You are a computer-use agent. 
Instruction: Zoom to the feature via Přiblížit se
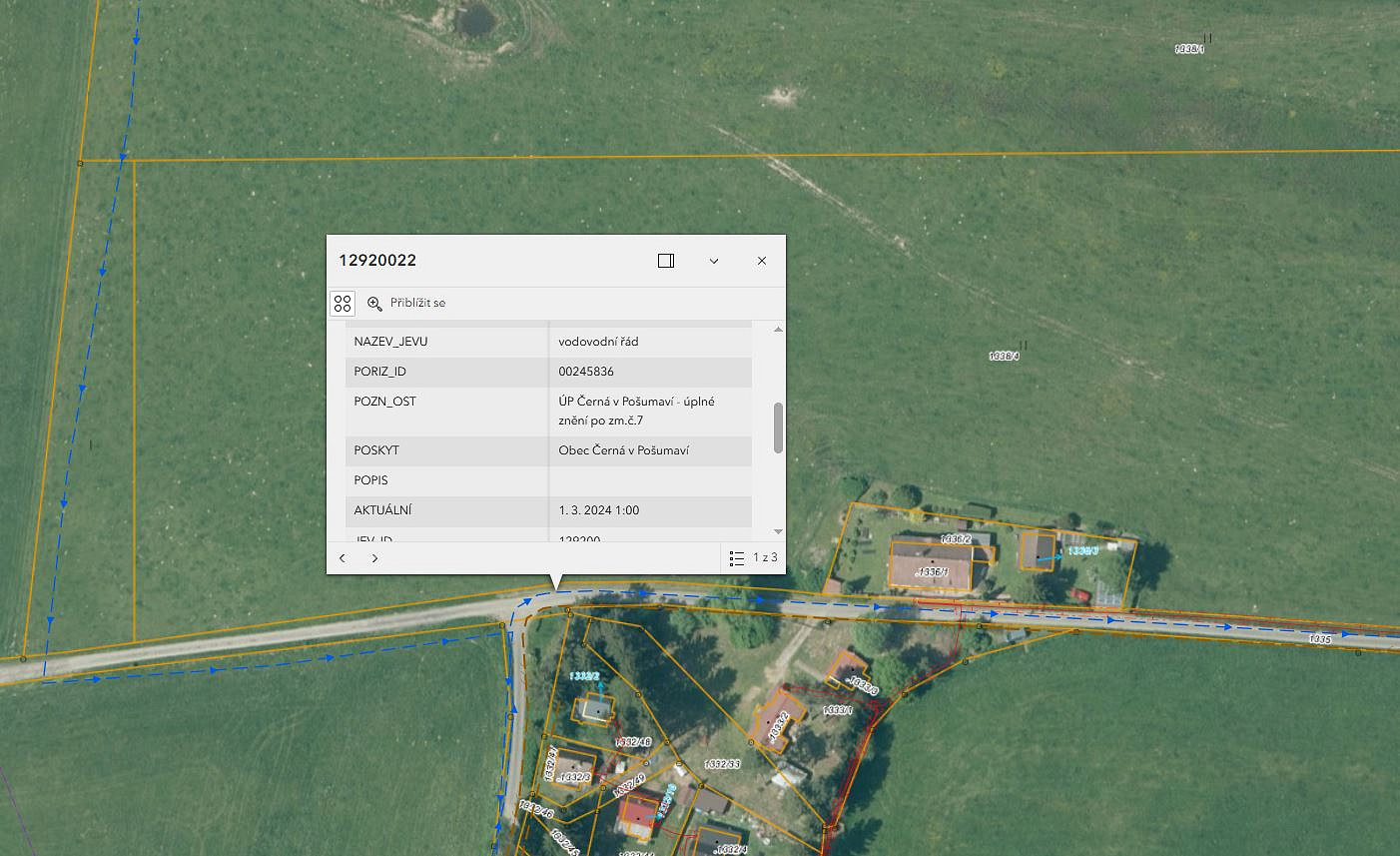tap(417, 303)
